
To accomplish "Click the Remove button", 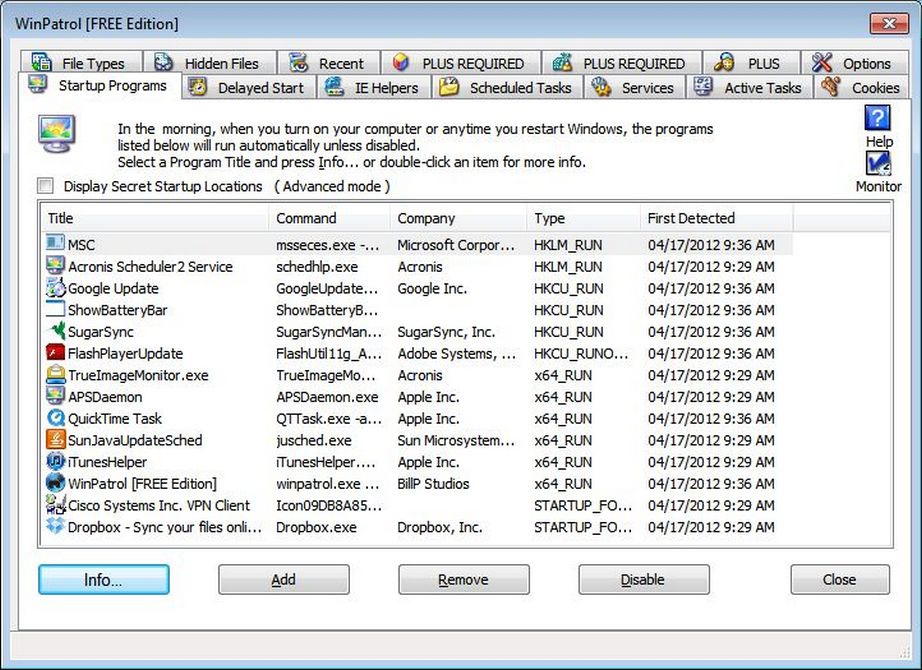I will 464,579.
